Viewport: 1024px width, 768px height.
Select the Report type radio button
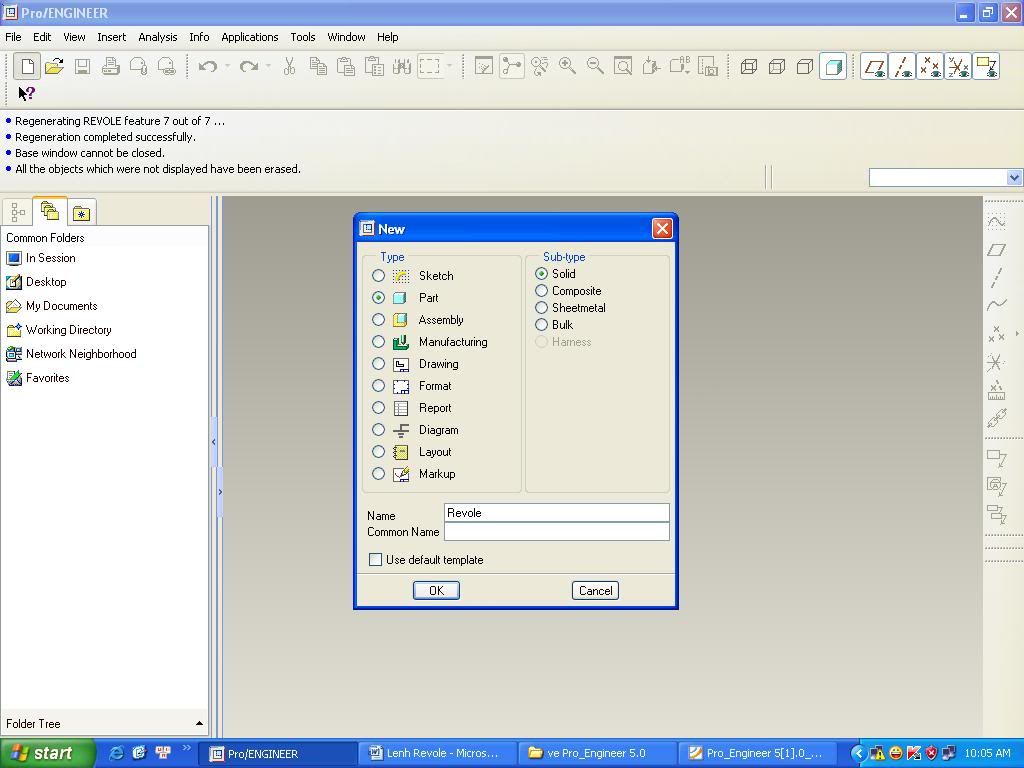pos(378,408)
